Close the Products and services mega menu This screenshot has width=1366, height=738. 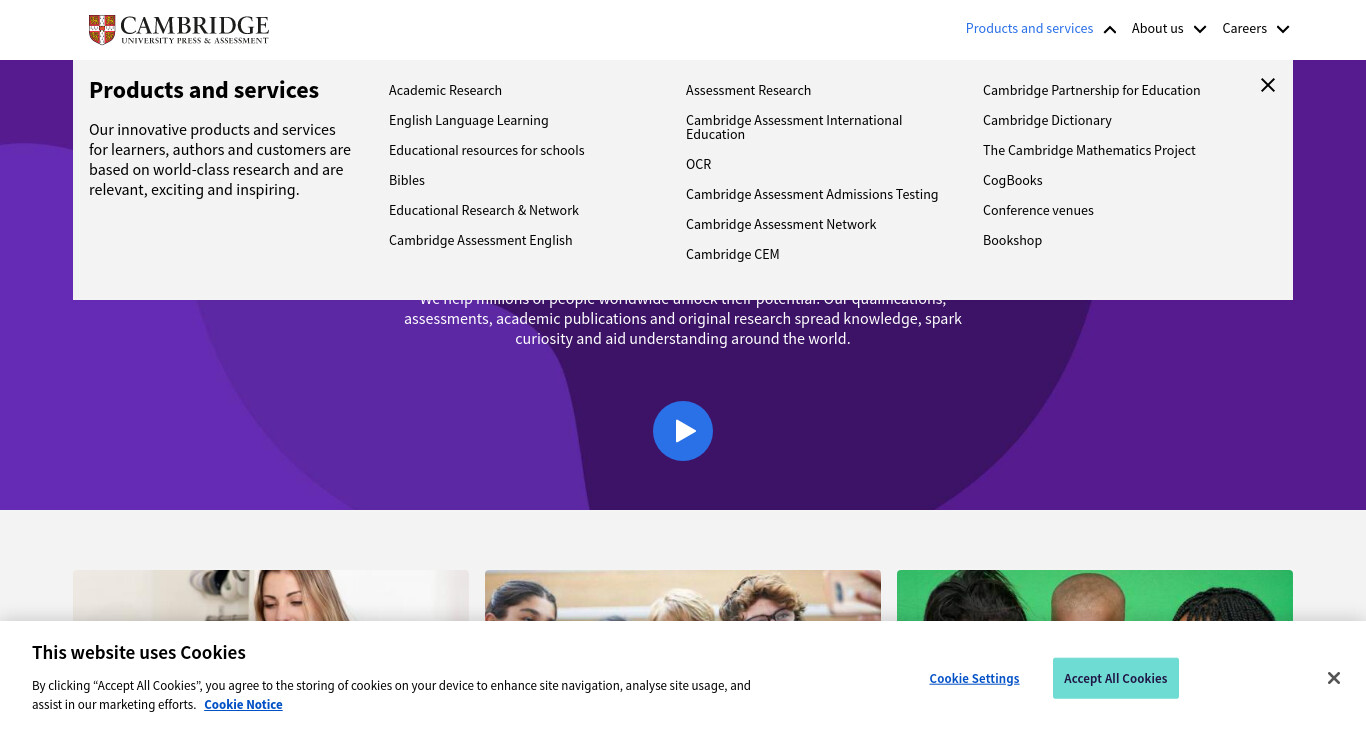1268,85
